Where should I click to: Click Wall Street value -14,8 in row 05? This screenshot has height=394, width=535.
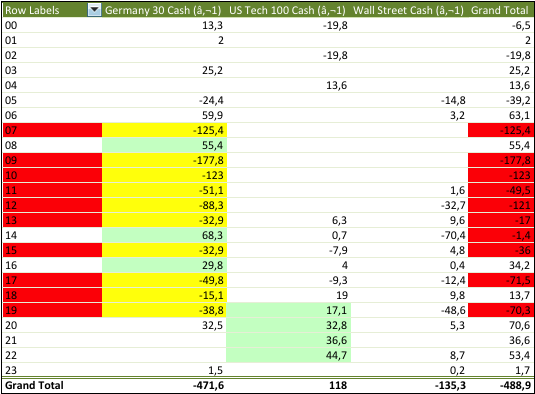409,100
